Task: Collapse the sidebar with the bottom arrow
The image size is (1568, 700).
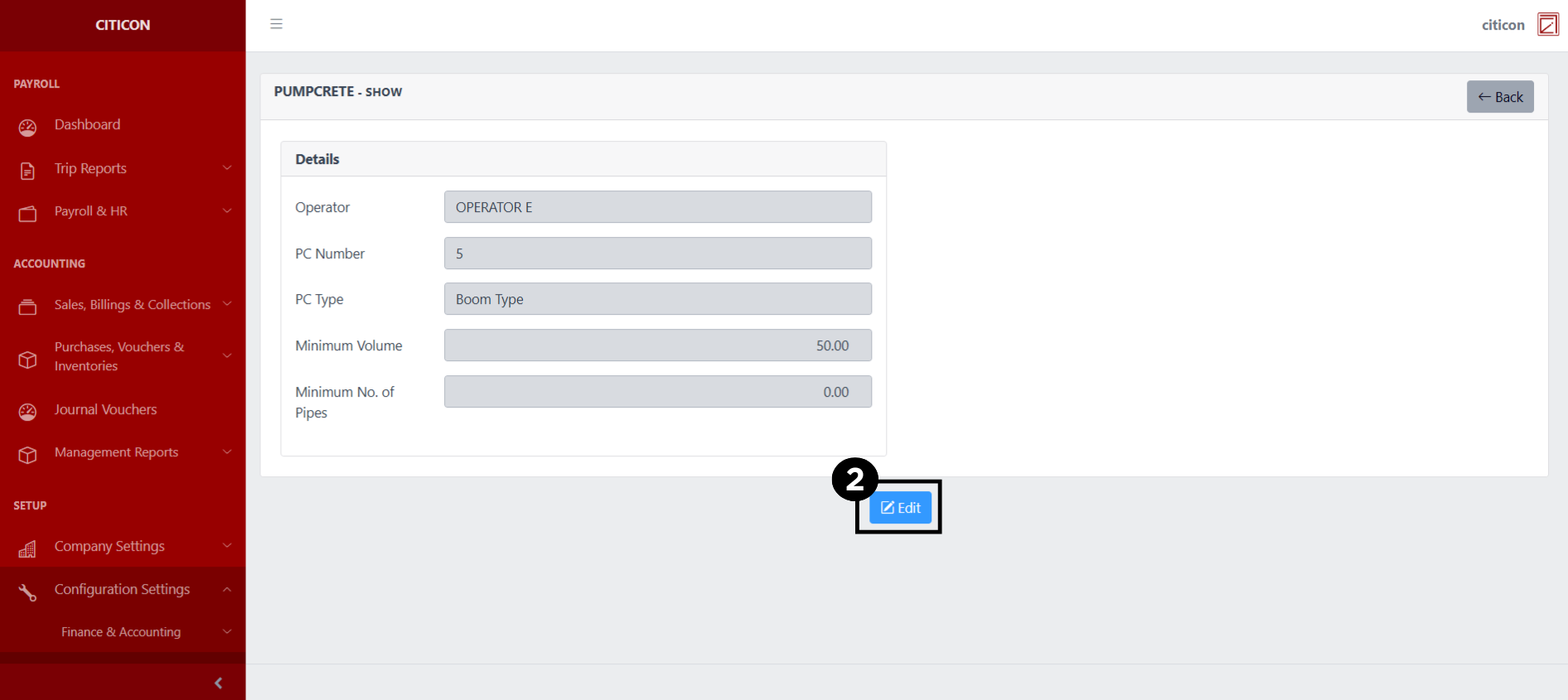Action: tap(218, 683)
